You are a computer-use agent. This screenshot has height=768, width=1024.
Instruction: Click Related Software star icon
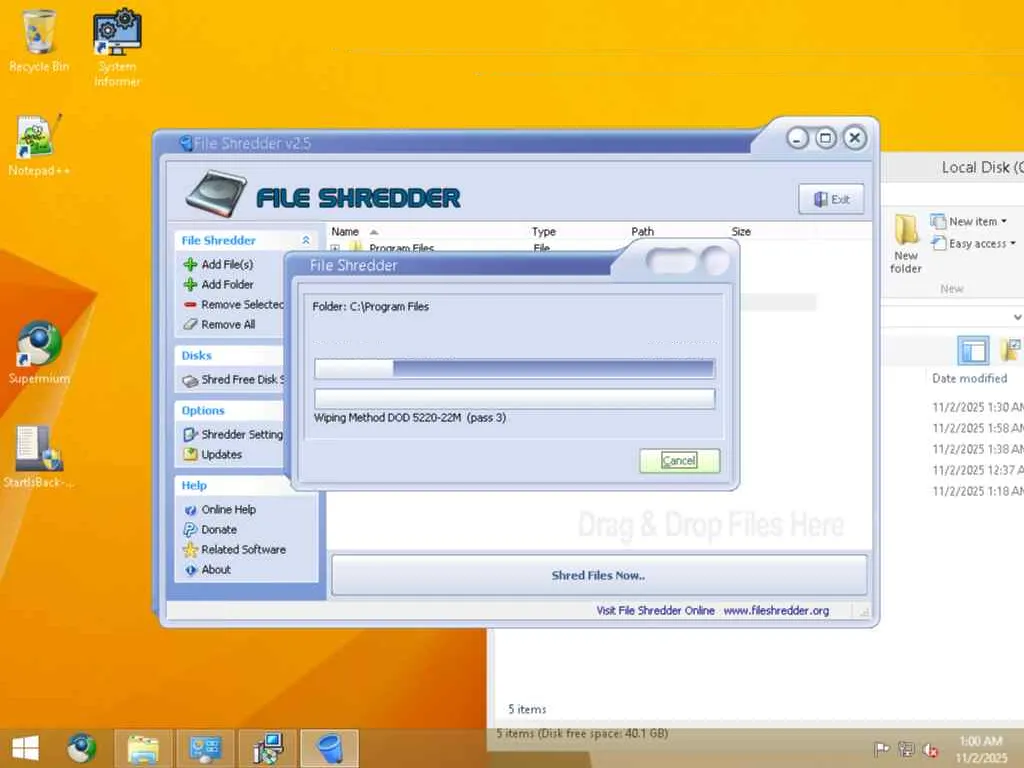(191, 550)
